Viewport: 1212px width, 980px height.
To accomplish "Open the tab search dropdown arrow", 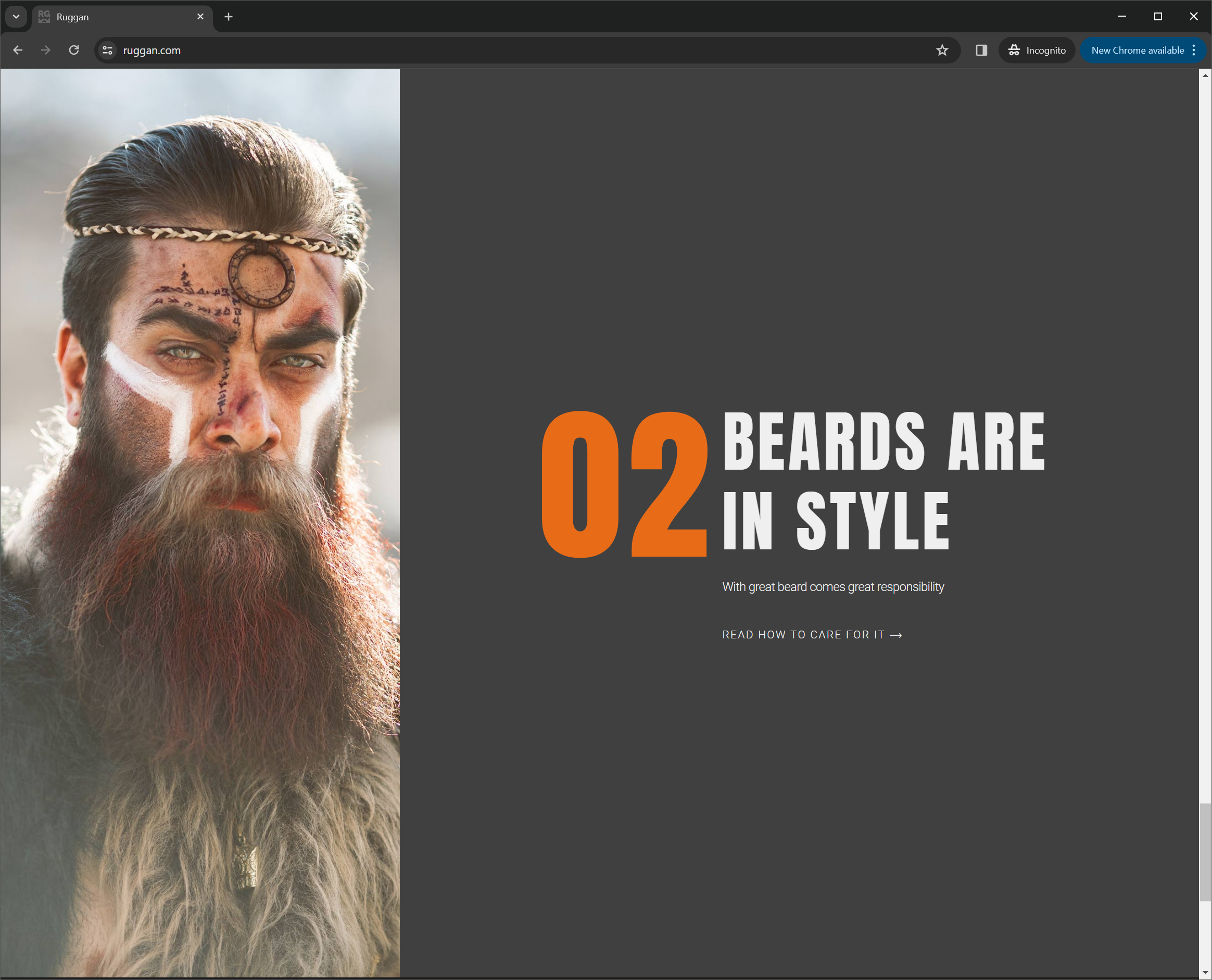I will click(16, 17).
